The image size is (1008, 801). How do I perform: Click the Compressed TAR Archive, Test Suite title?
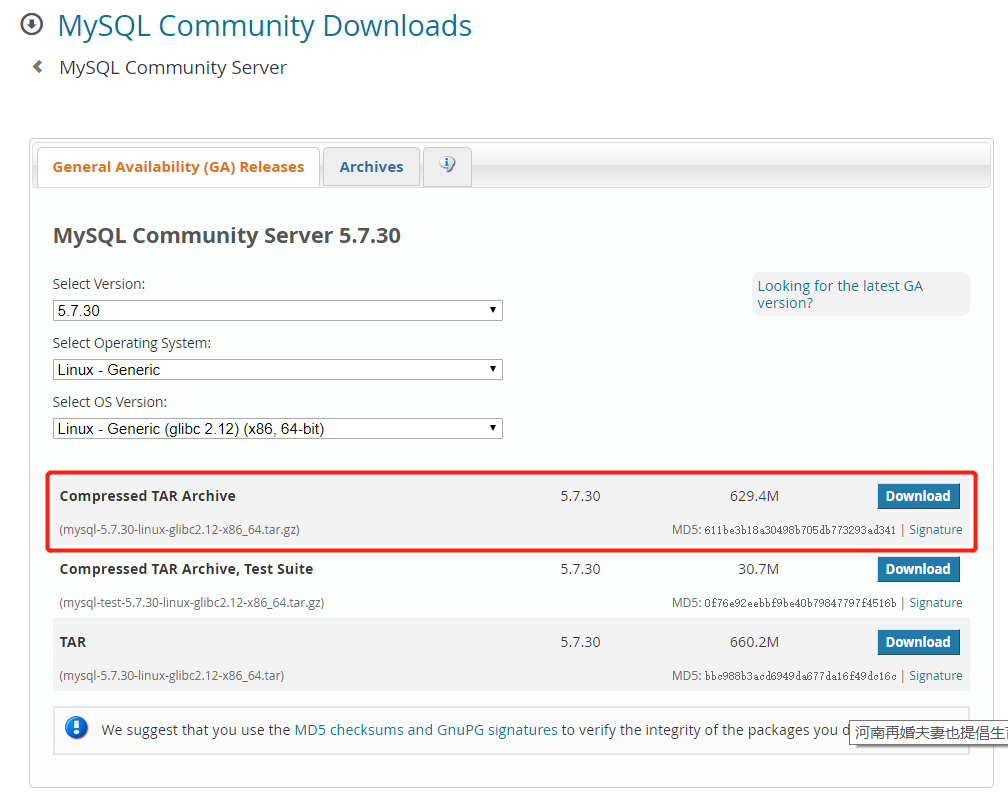tap(186, 570)
